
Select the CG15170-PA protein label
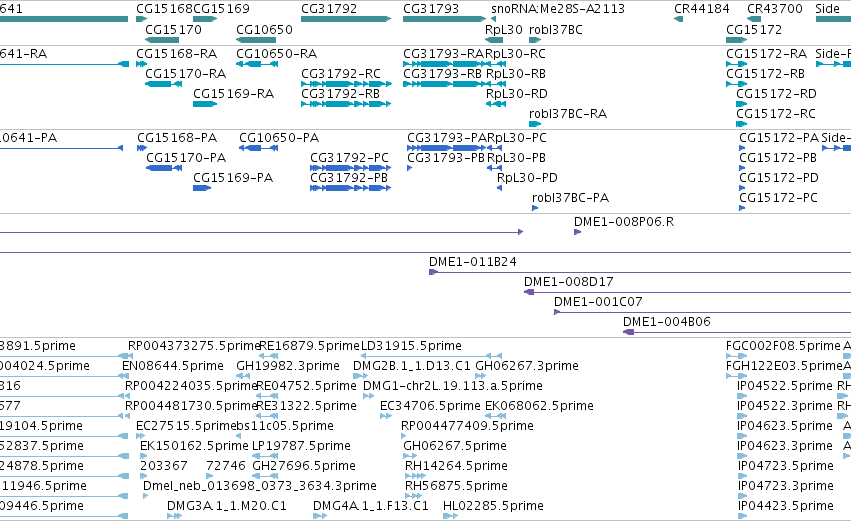pyautogui.click(x=186, y=158)
